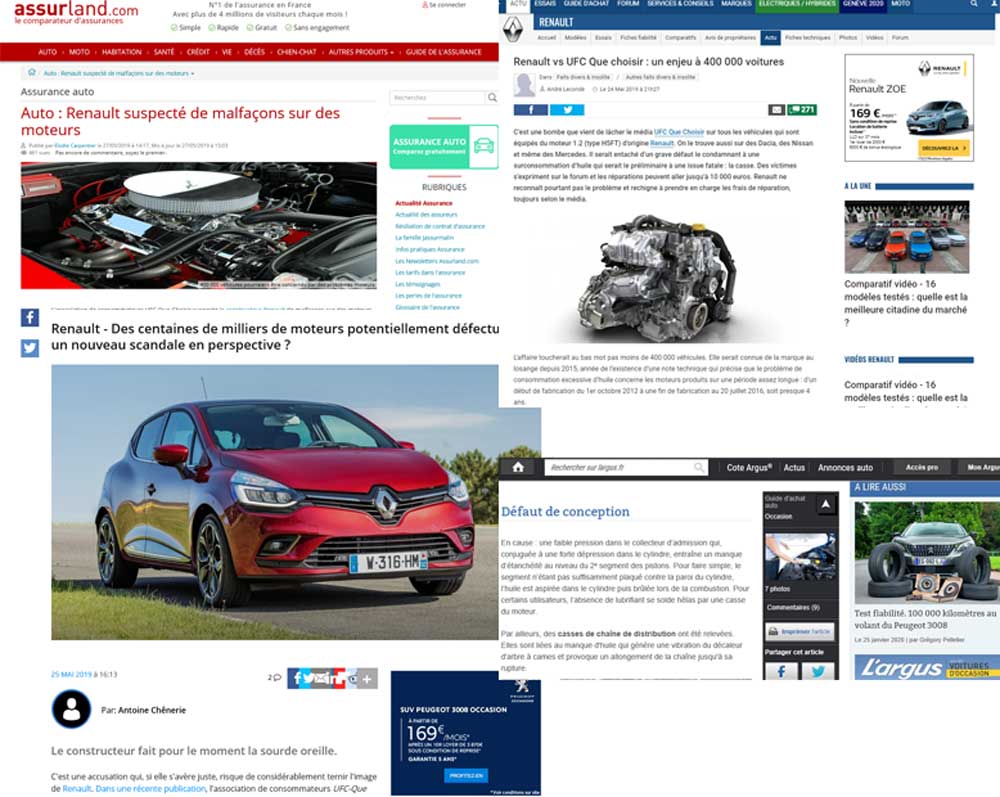The width and height of the screenshot is (1000, 797).
Task: Open the Avis de propriétaires tab
Action: click(730, 38)
